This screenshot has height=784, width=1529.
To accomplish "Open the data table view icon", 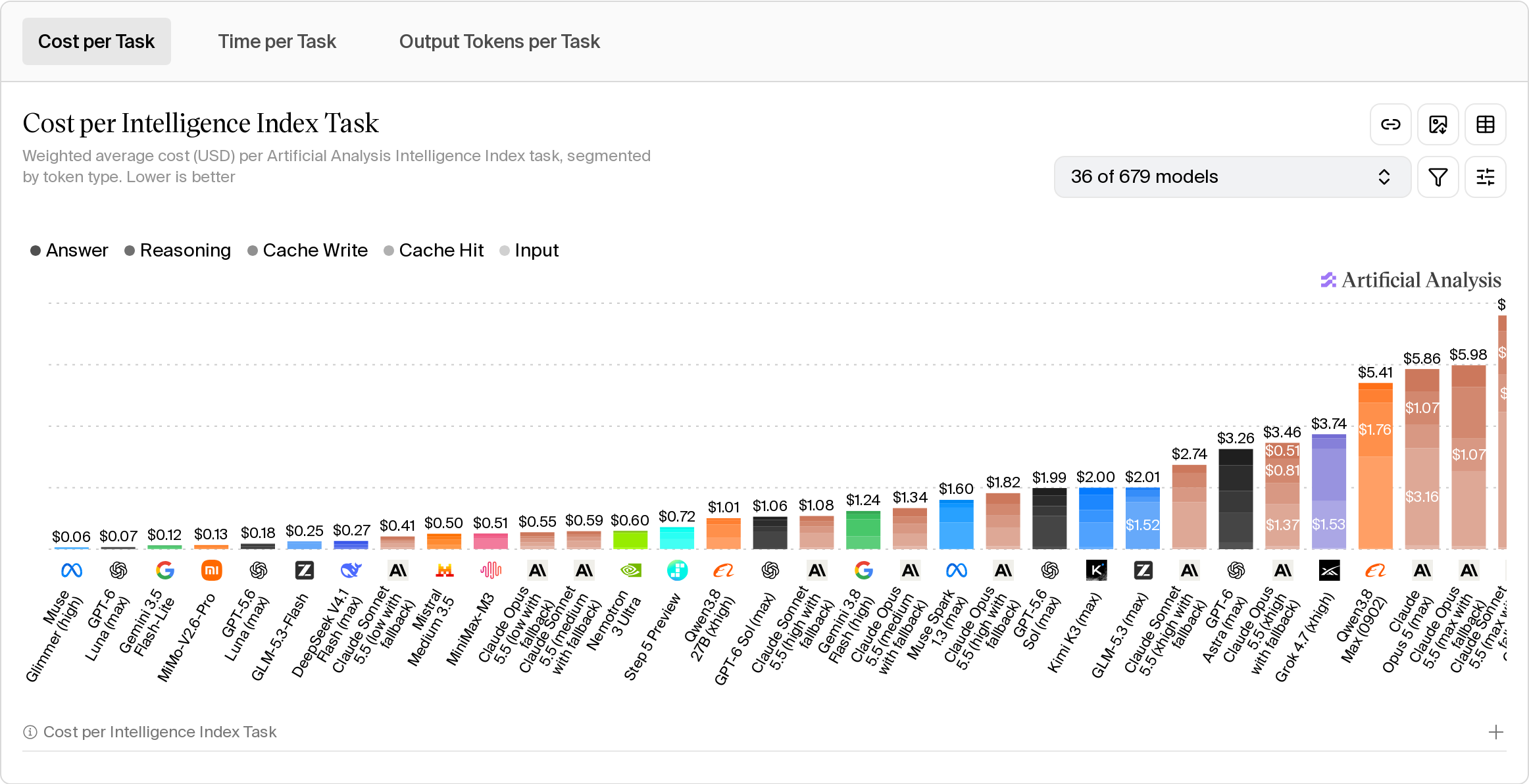I will [1485, 124].
